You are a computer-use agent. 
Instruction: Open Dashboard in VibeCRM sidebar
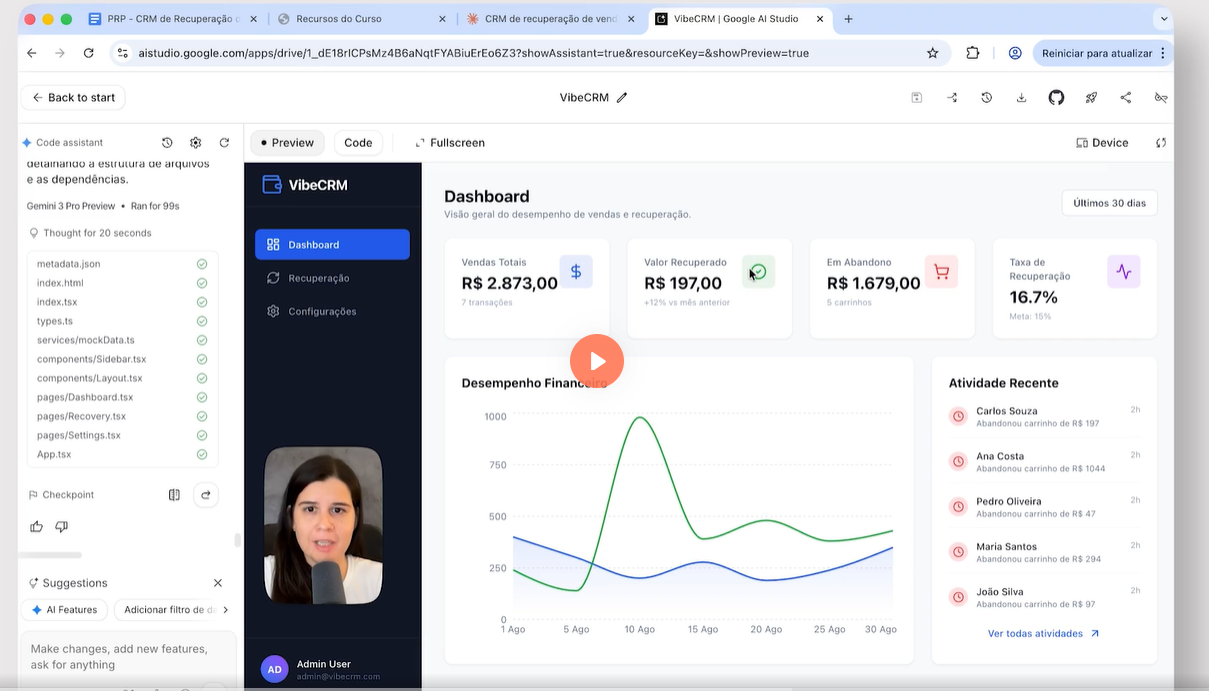click(x=332, y=245)
